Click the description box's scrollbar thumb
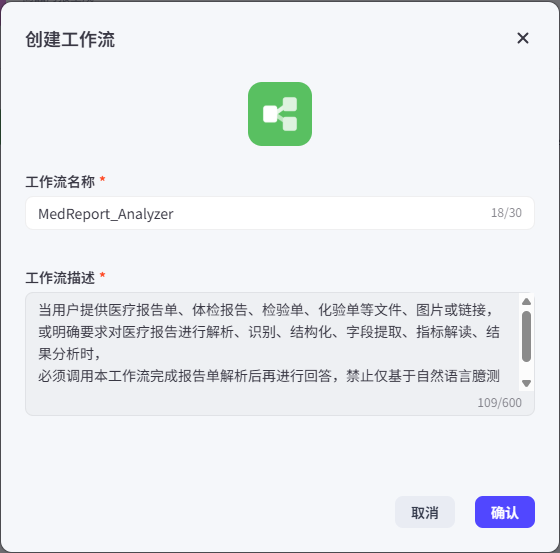The height and width of the screenshot is (553, 560). [526, 337]
